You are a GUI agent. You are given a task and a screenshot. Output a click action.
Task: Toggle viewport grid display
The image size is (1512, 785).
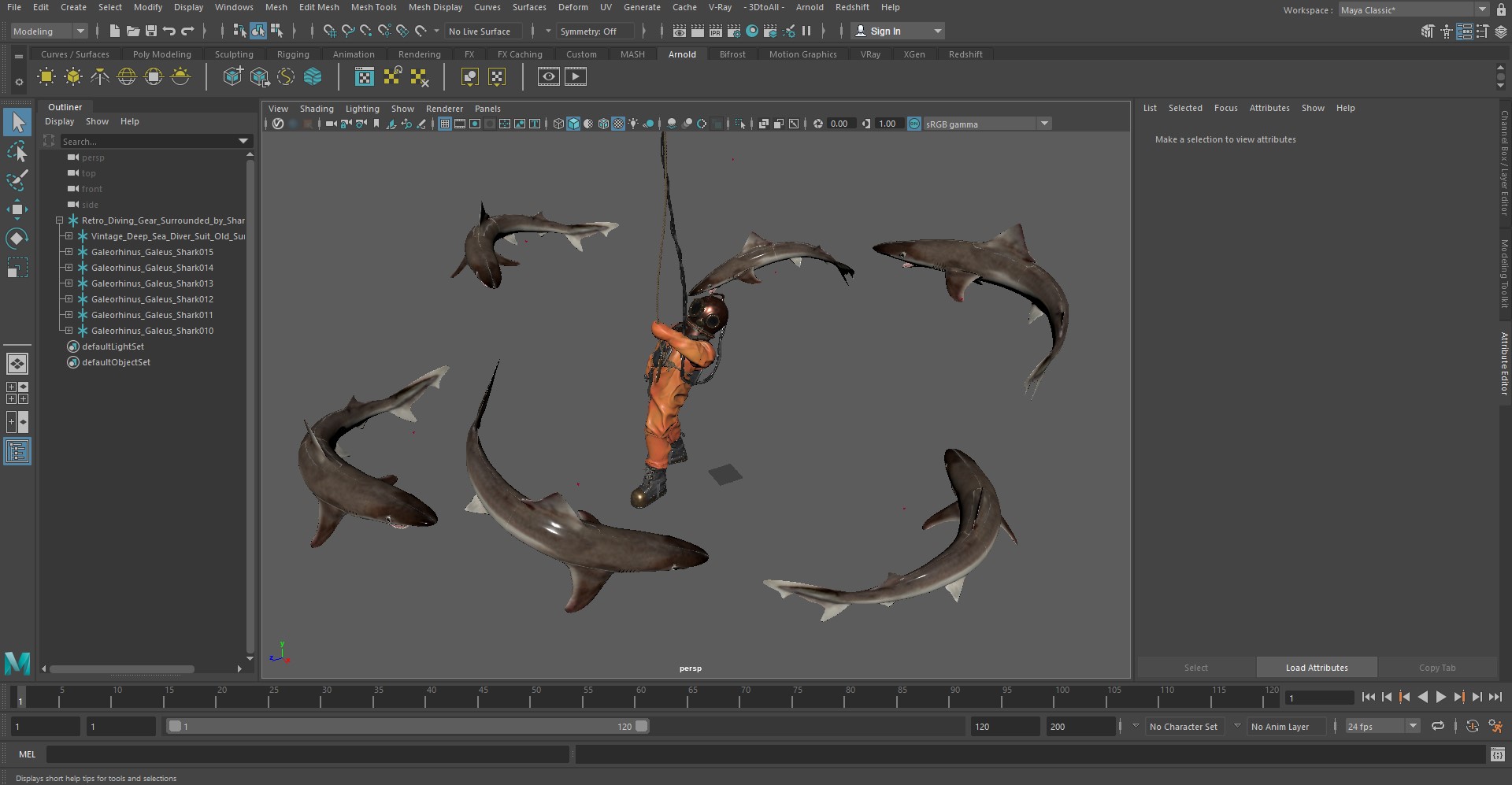445,124
